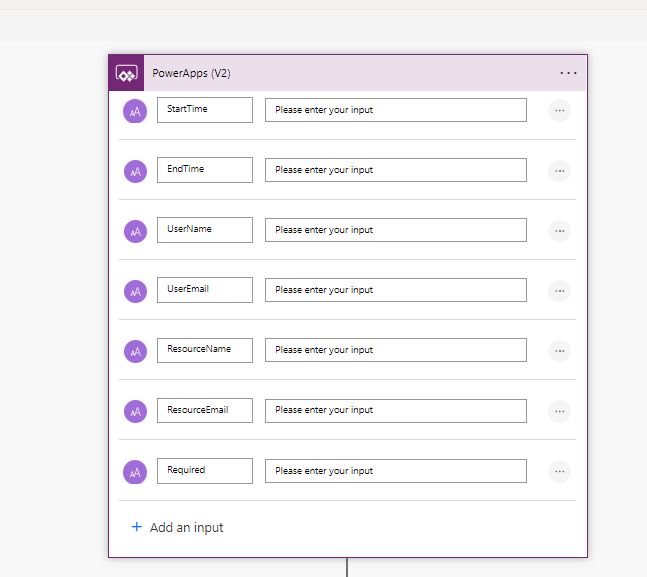Click the text type icon beside UserEmail
647x577 pixels.
click(135, 291)
